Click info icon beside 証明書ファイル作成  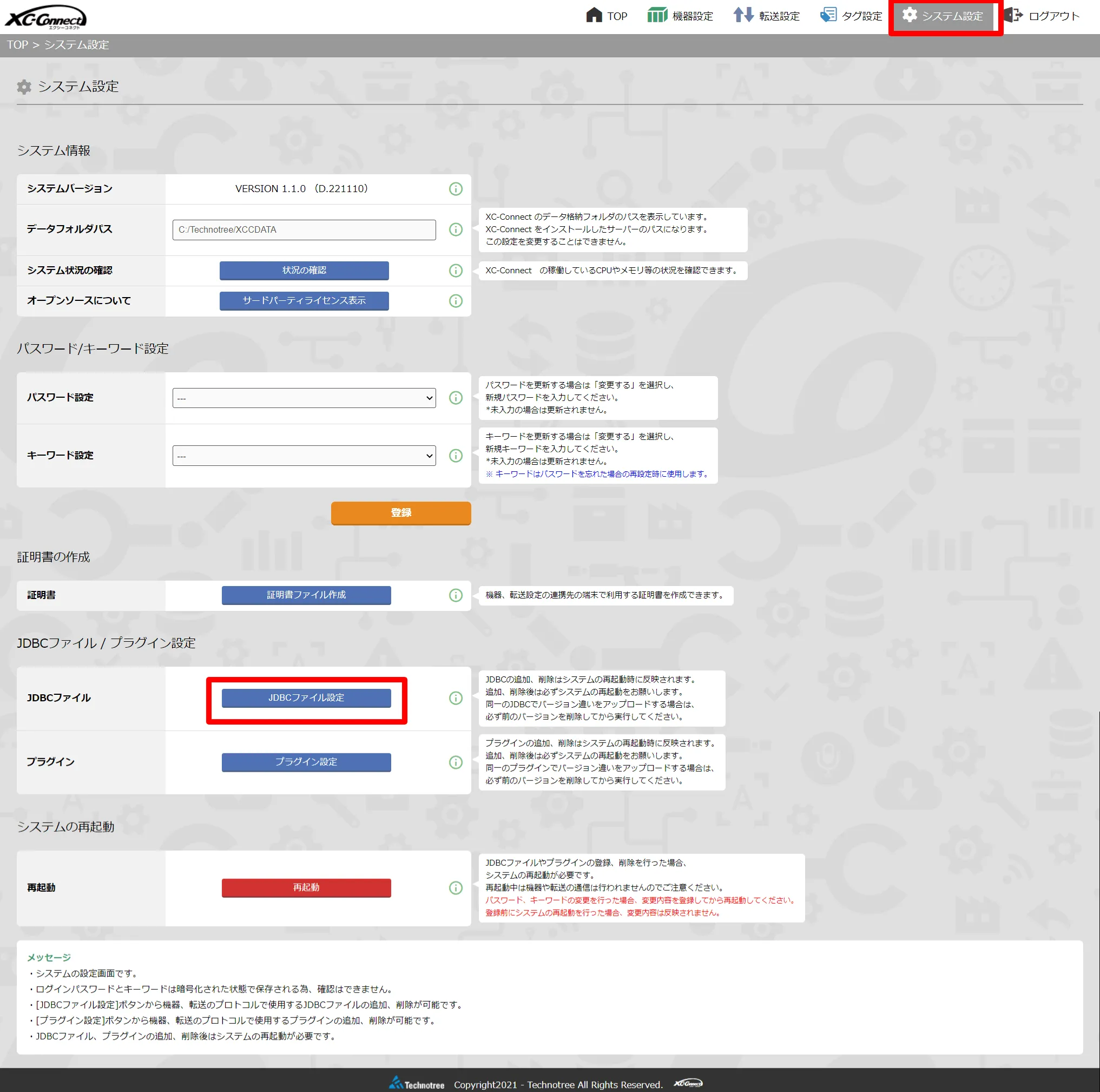point(455,595)
